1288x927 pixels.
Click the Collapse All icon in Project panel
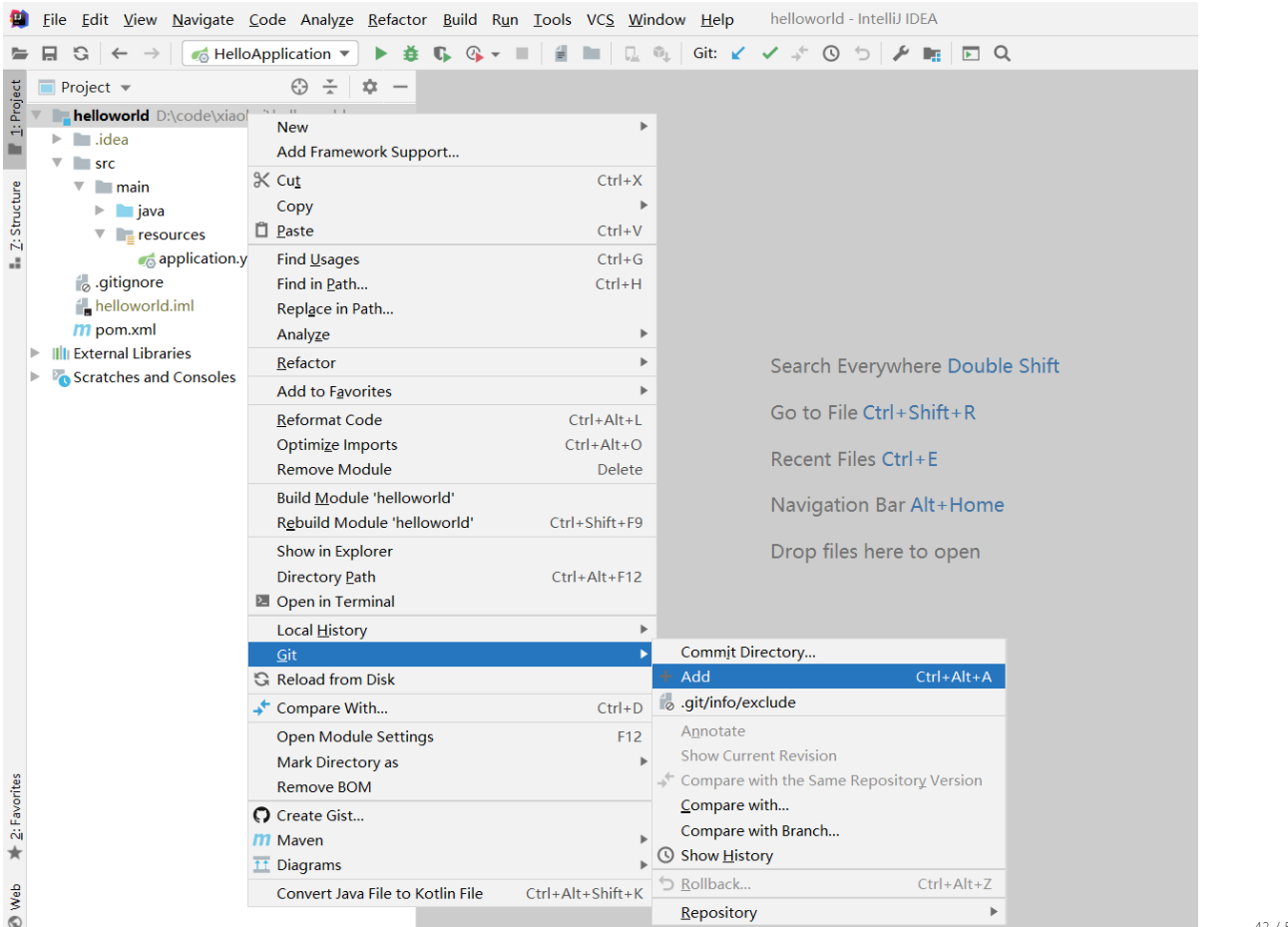[x=330, y=87]
